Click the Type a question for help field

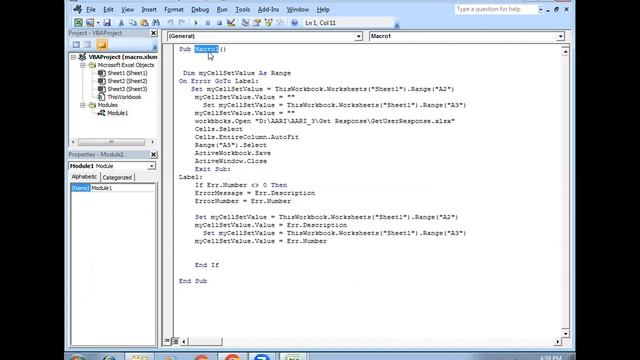496,9
